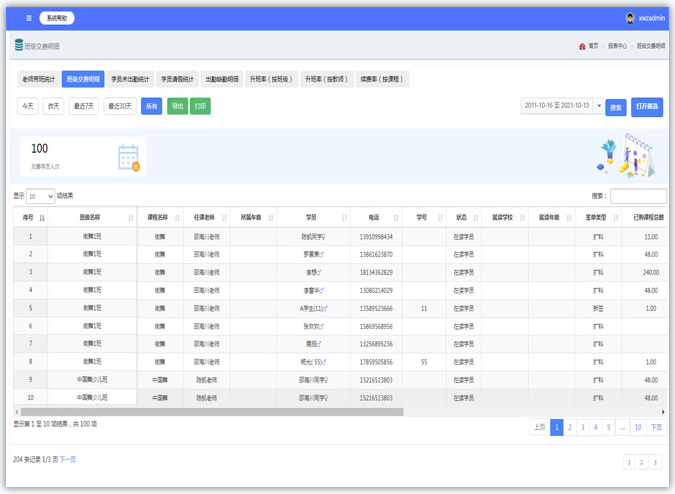The image size is (675, 494).
Task: Sort by the 学员 column header
Action: click(312, 217)
